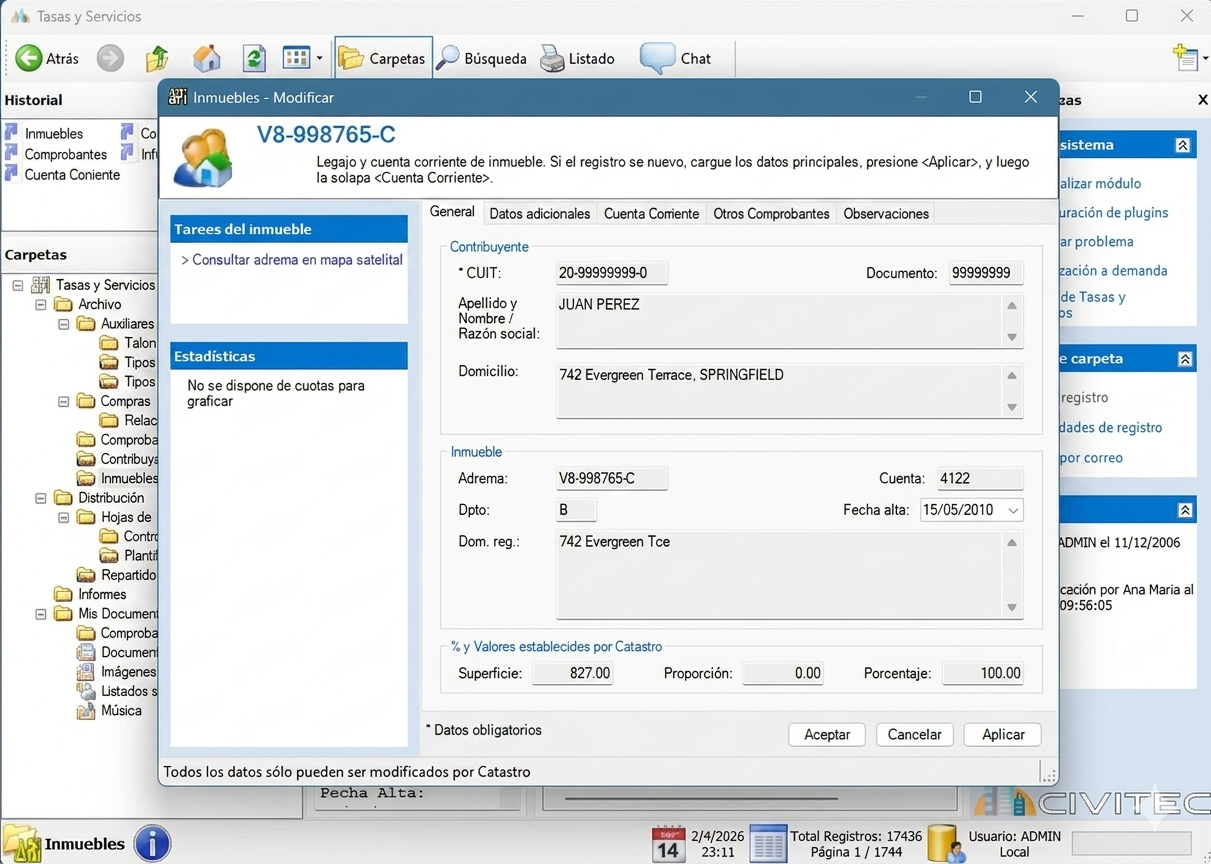Viewport: 1211px width, 864px height.
Task: Collapse the carpeta panel chevron
Action: 1185,359
